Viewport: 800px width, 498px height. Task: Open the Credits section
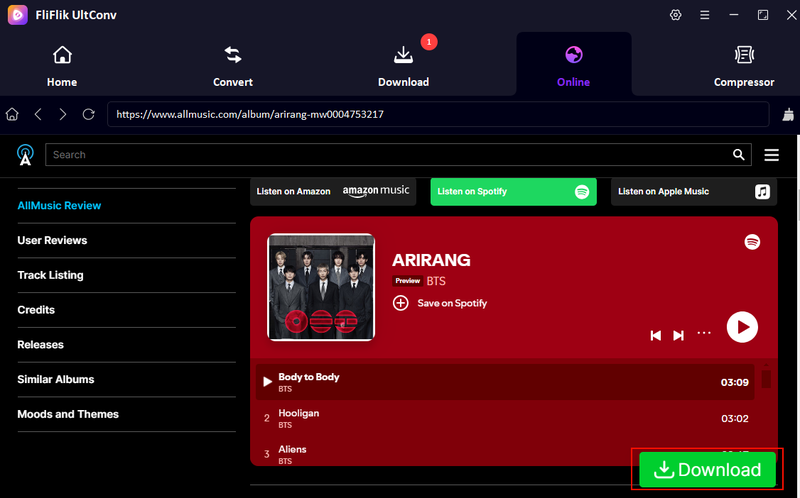[x=36, y=310]
